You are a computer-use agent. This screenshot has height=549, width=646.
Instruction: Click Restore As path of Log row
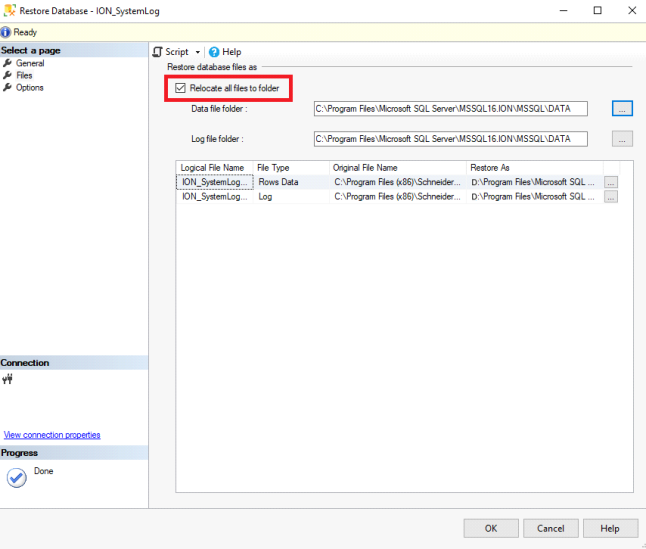(x=534, y=196)
